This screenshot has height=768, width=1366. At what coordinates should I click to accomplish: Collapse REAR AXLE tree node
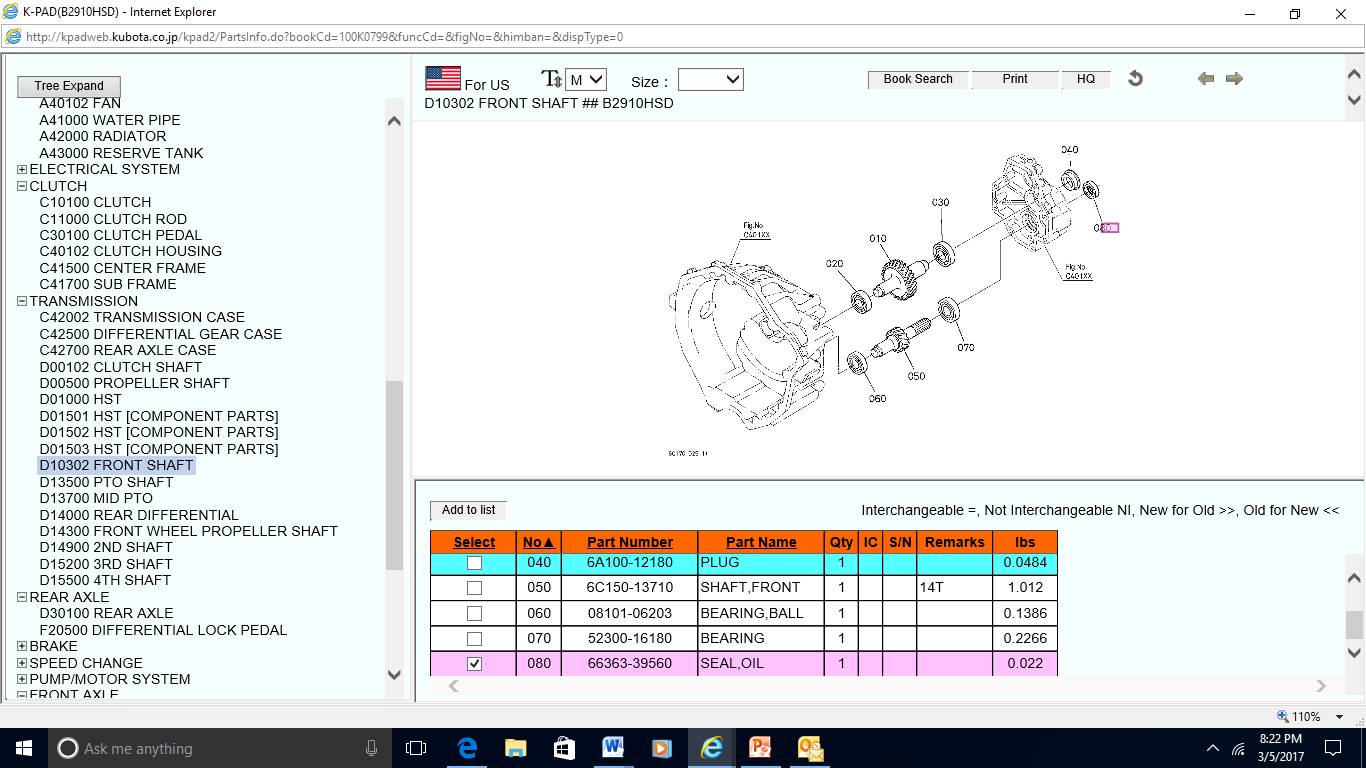pos(22,597)
